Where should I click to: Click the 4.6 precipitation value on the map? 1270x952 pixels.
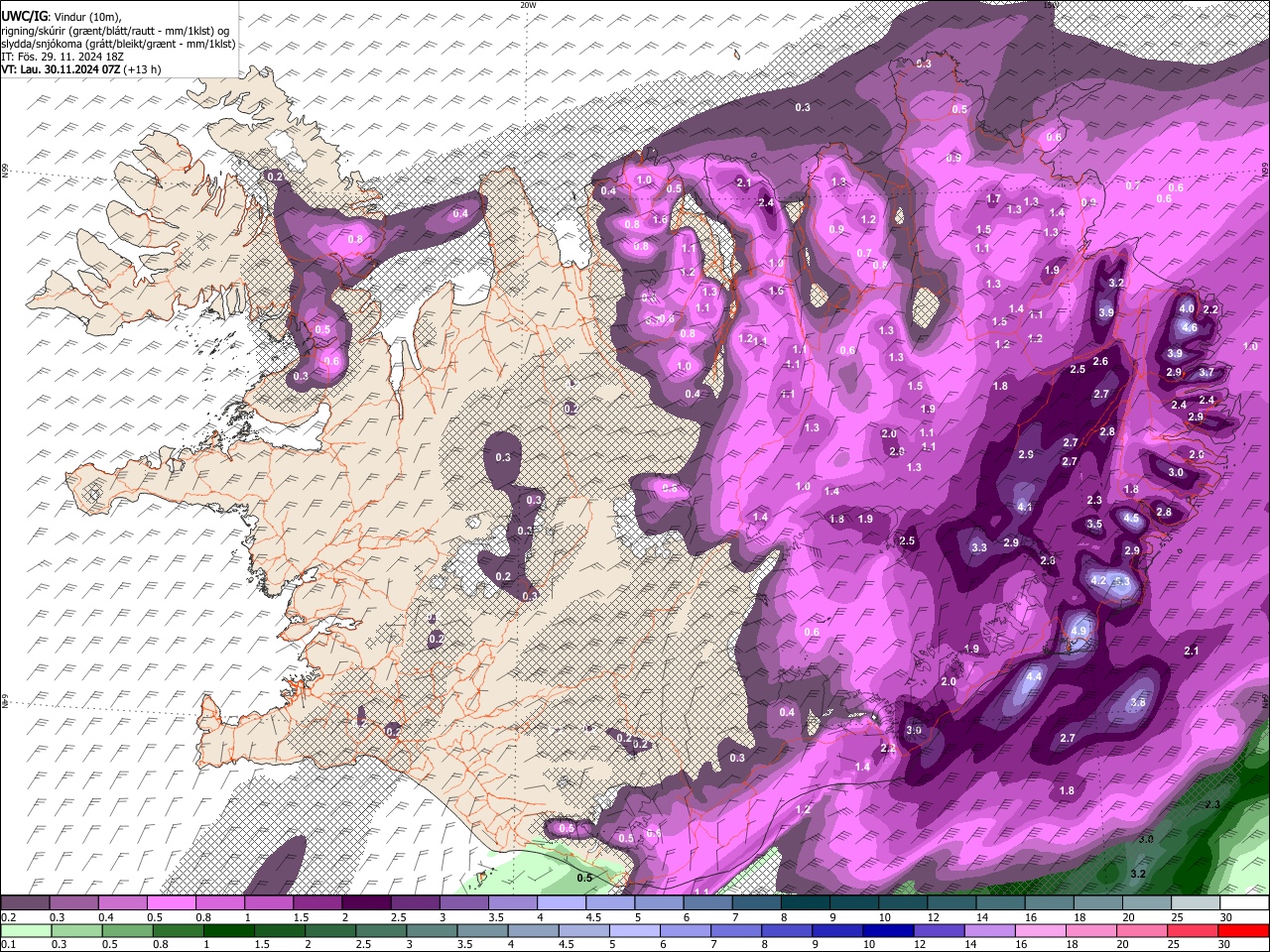(x=1191, y=327)
